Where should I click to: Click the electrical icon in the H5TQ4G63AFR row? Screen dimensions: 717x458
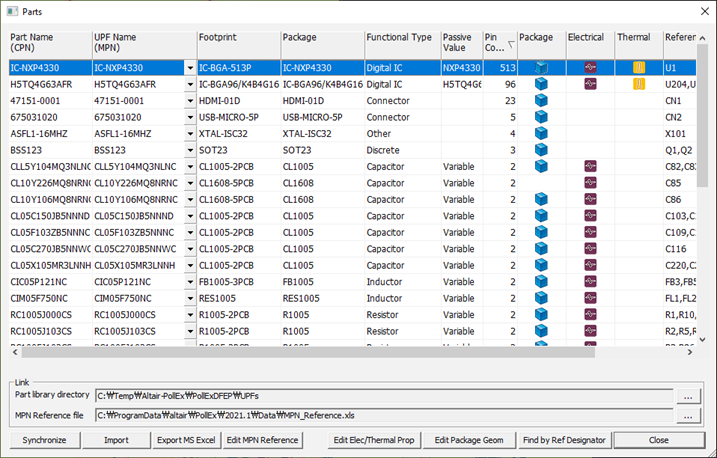[x=590, y=84]
